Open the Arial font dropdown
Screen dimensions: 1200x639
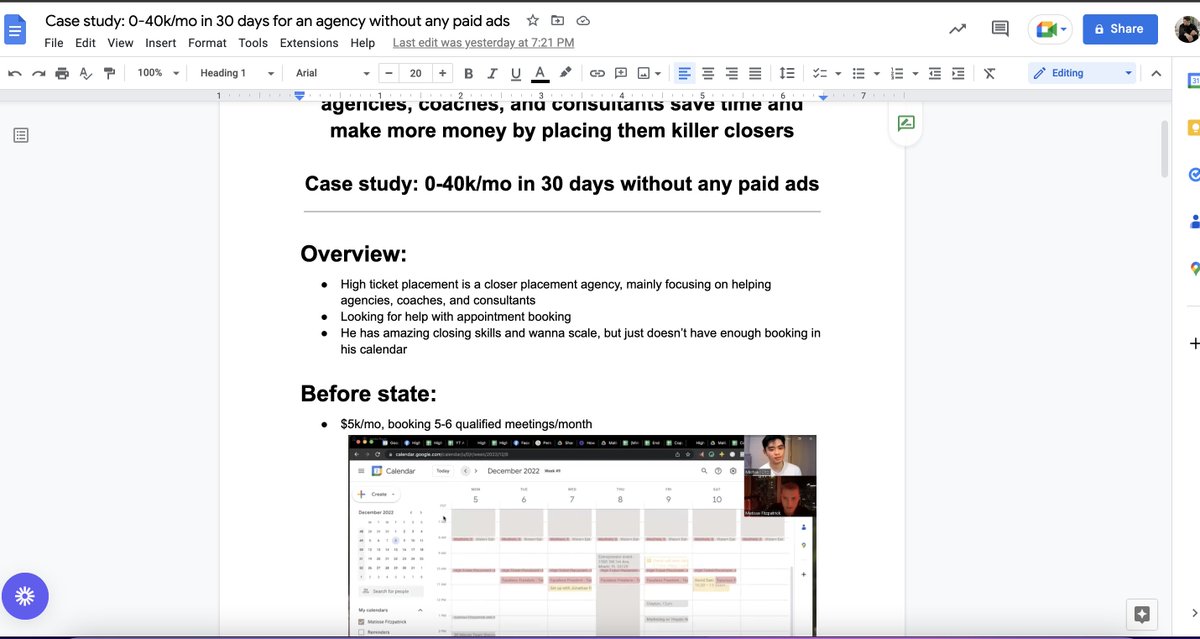[333, 73]
